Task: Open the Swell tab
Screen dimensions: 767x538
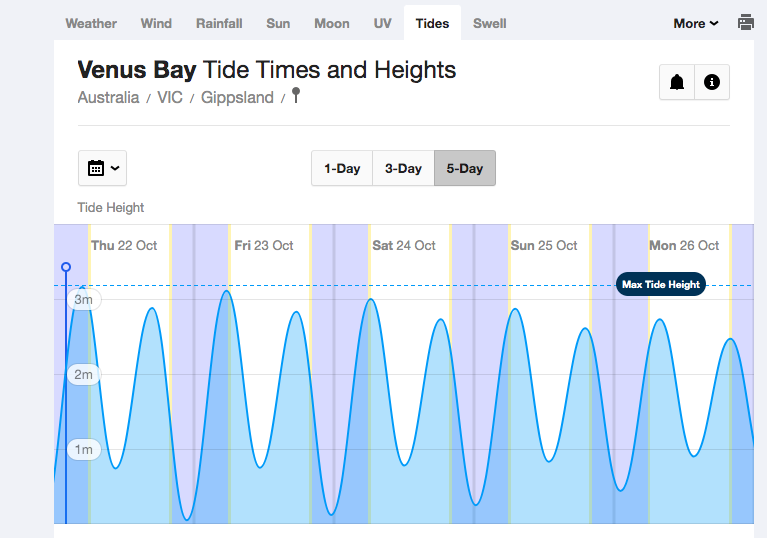Action: [x=489, y=23]
